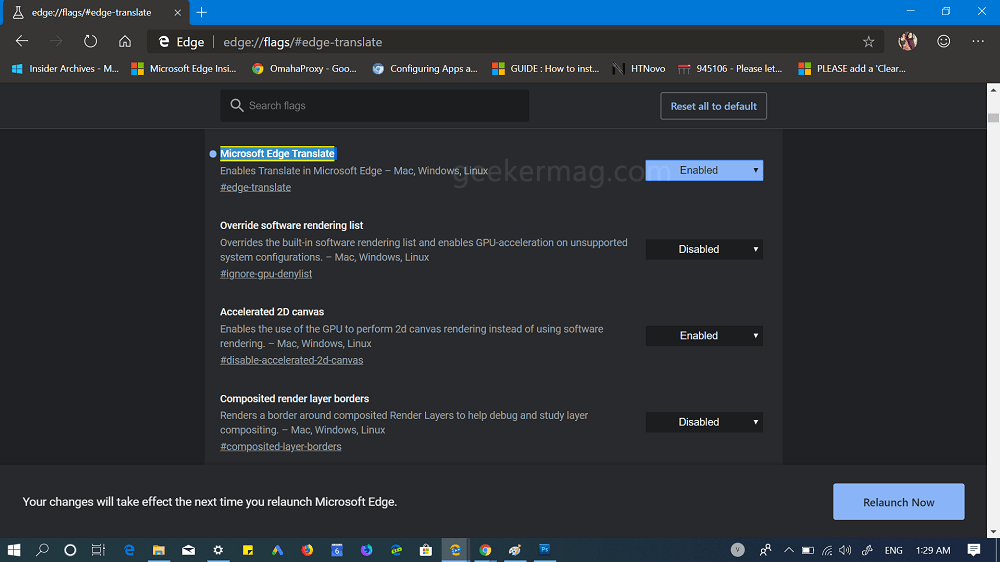This screenshot has width=1000, height=562.
Task: Open 945106 - Please let... bookmark
Action: [730, 68]
